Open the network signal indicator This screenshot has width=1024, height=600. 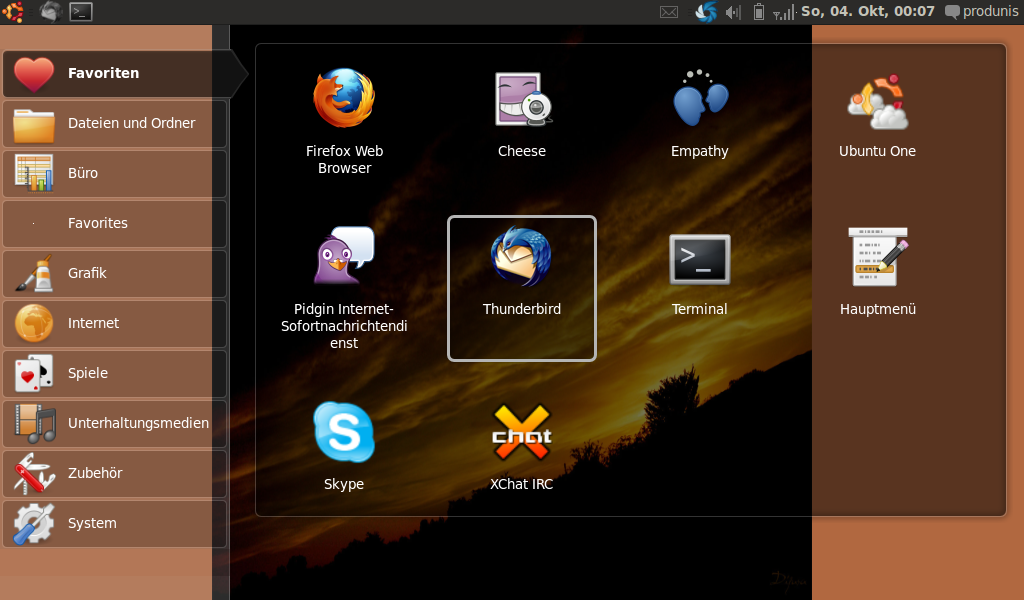(784, 12)
